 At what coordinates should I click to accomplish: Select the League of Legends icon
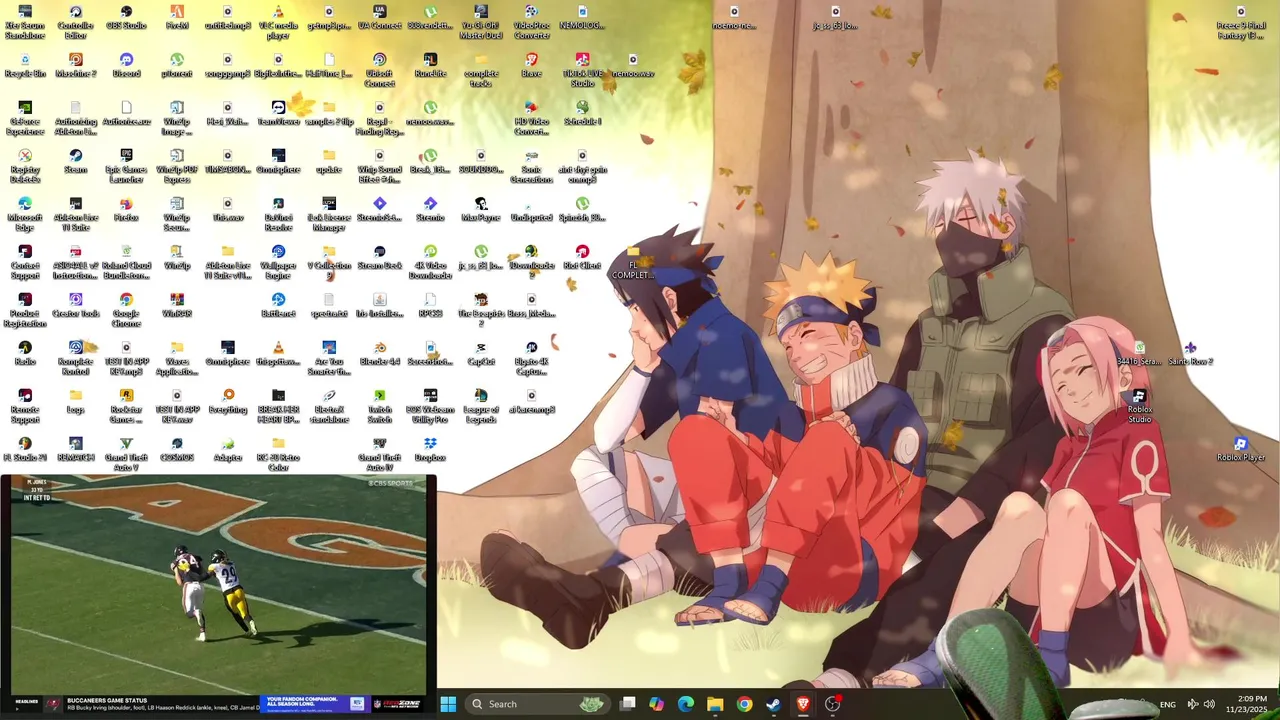481,406
